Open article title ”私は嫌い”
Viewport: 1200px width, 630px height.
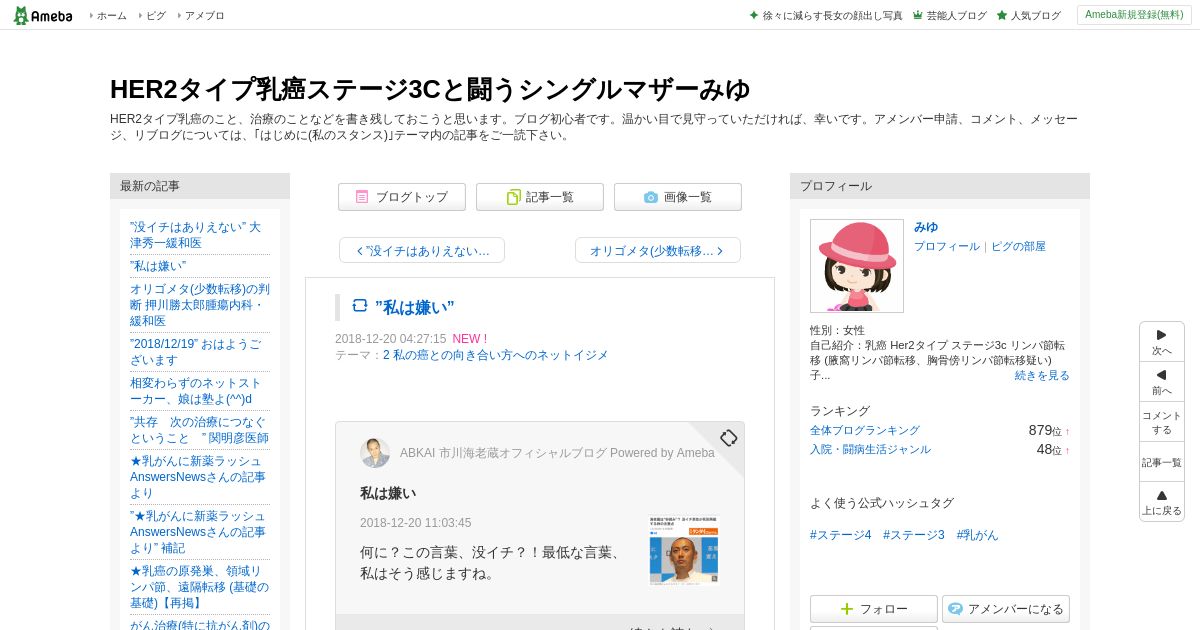[x=414, y=307]
